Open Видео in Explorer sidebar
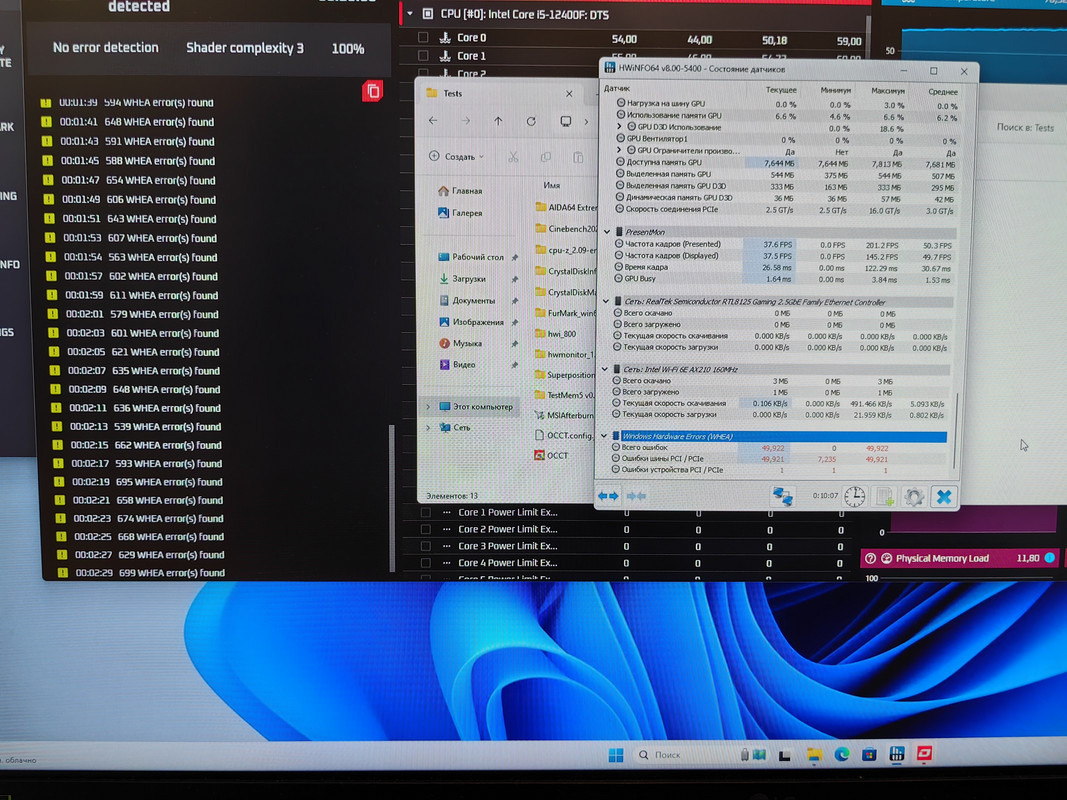This screenshot has width=1067, height=800. (457, 365)
